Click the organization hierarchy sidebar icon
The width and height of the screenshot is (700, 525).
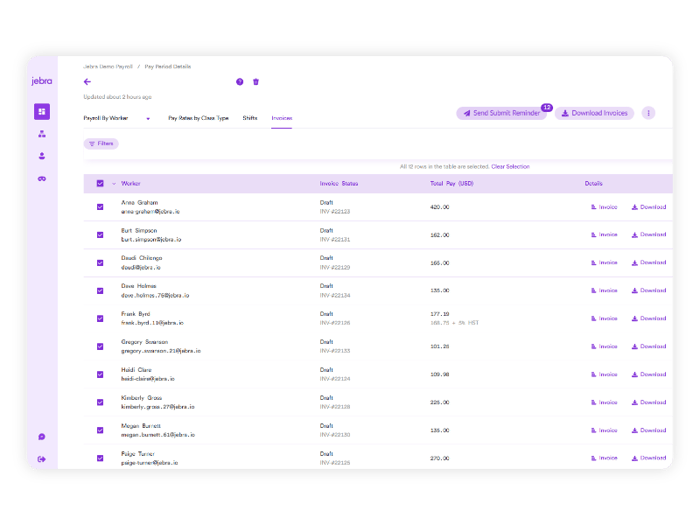(x=41, y=133)
